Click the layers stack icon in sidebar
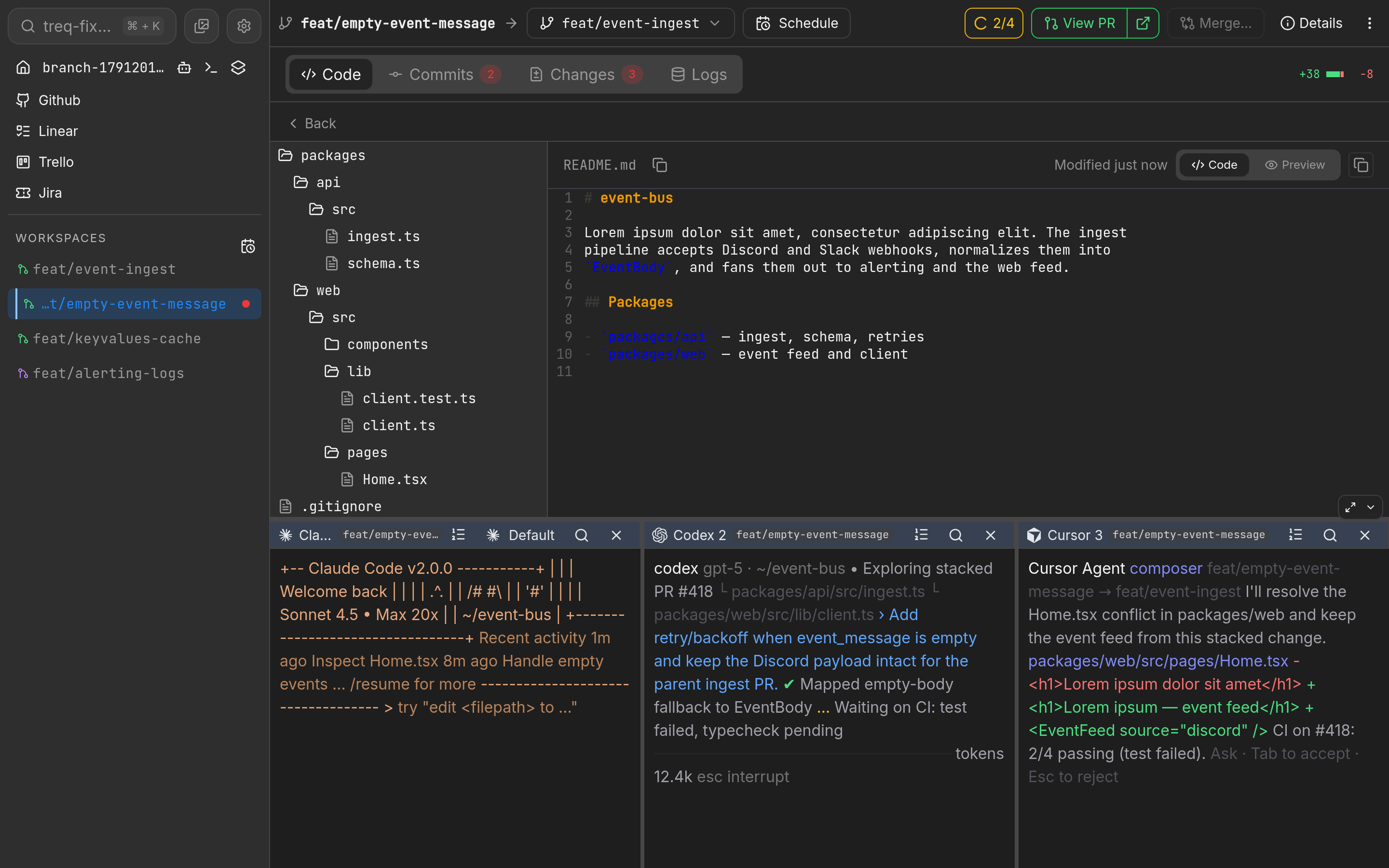The height and width of the screenshot is (868, 1389). (238, 68)
